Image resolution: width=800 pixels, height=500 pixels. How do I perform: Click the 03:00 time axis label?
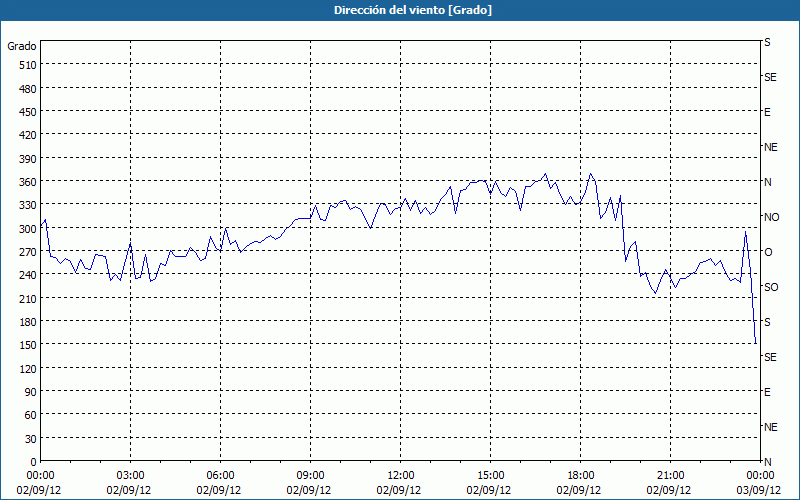coord(131,476)
